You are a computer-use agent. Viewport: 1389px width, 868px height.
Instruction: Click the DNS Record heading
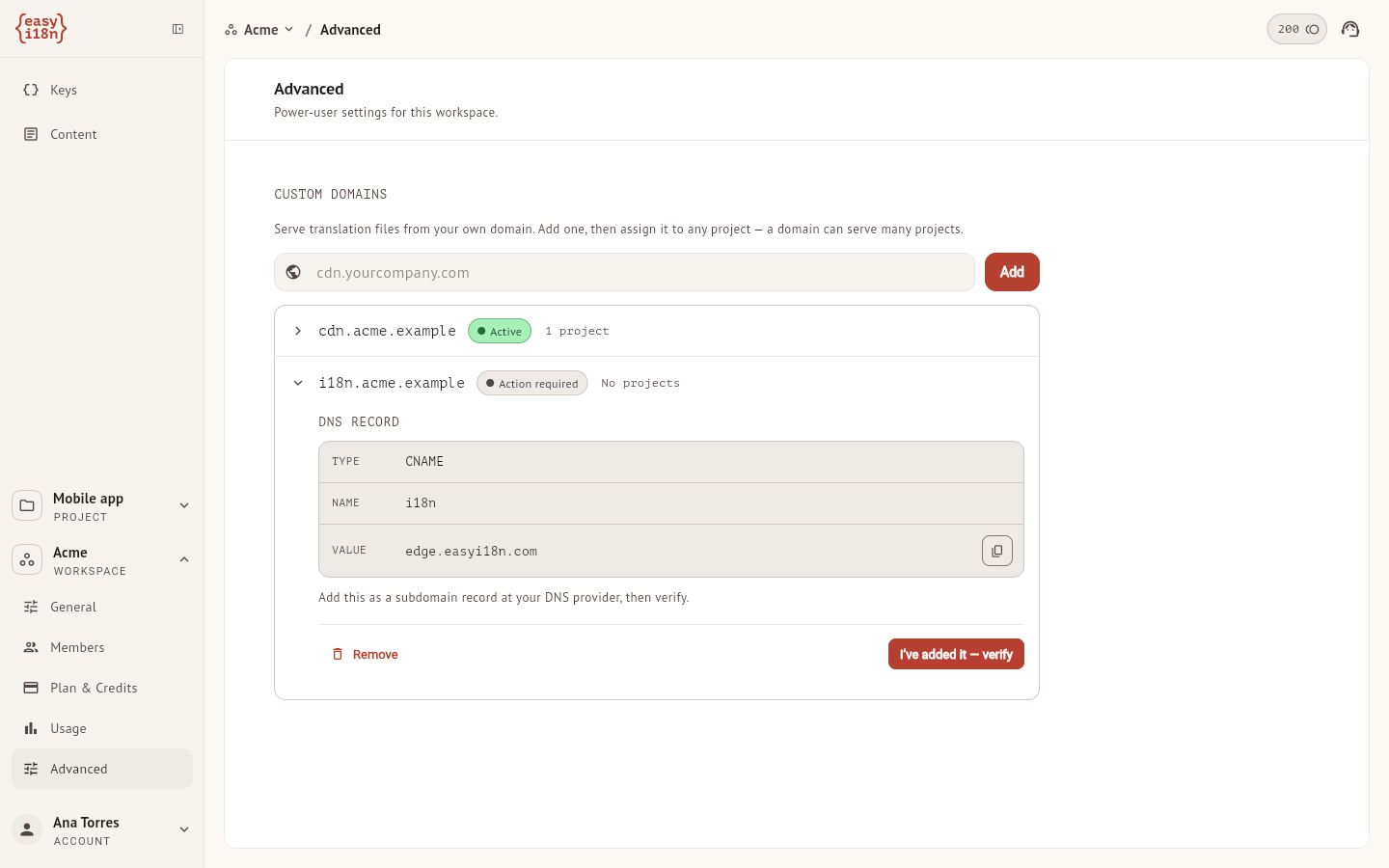359,422
